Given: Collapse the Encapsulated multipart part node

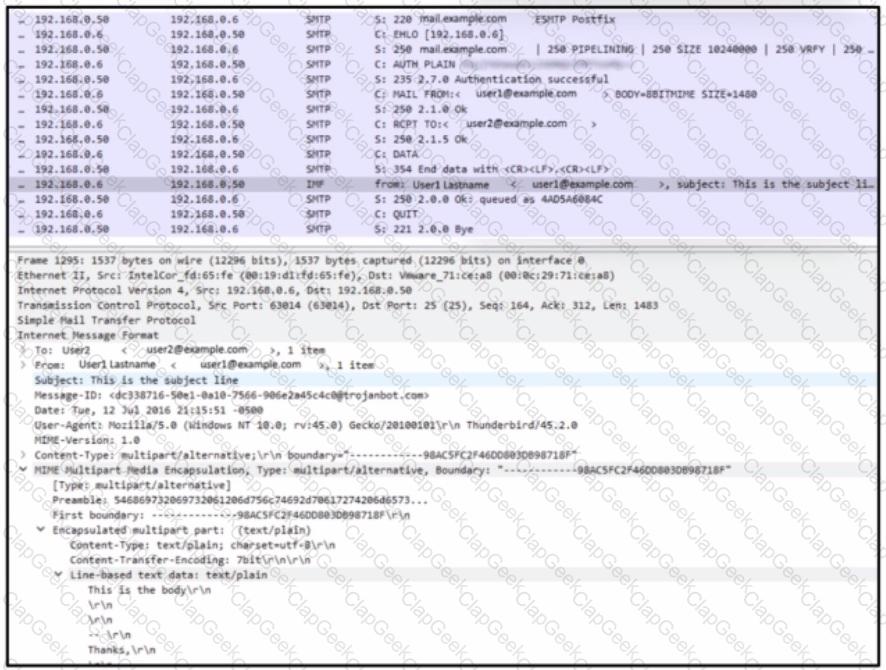Looking at the screenshot, I should (41, 531).
